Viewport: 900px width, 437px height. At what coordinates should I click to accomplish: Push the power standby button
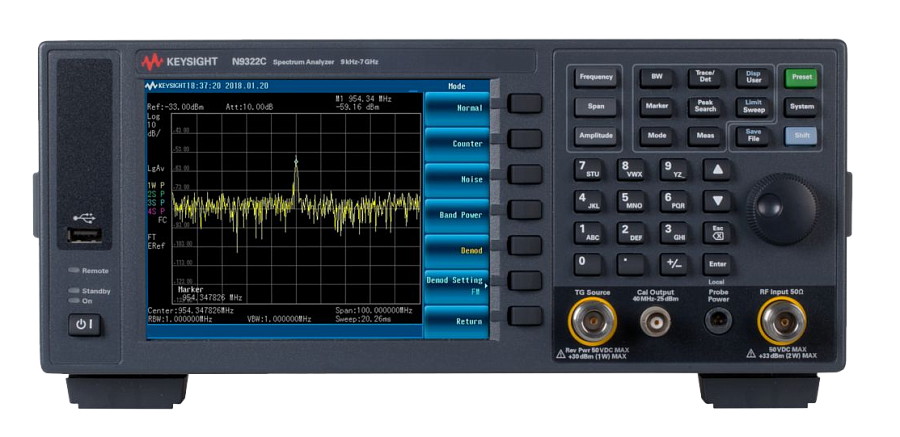pos(85,325)
